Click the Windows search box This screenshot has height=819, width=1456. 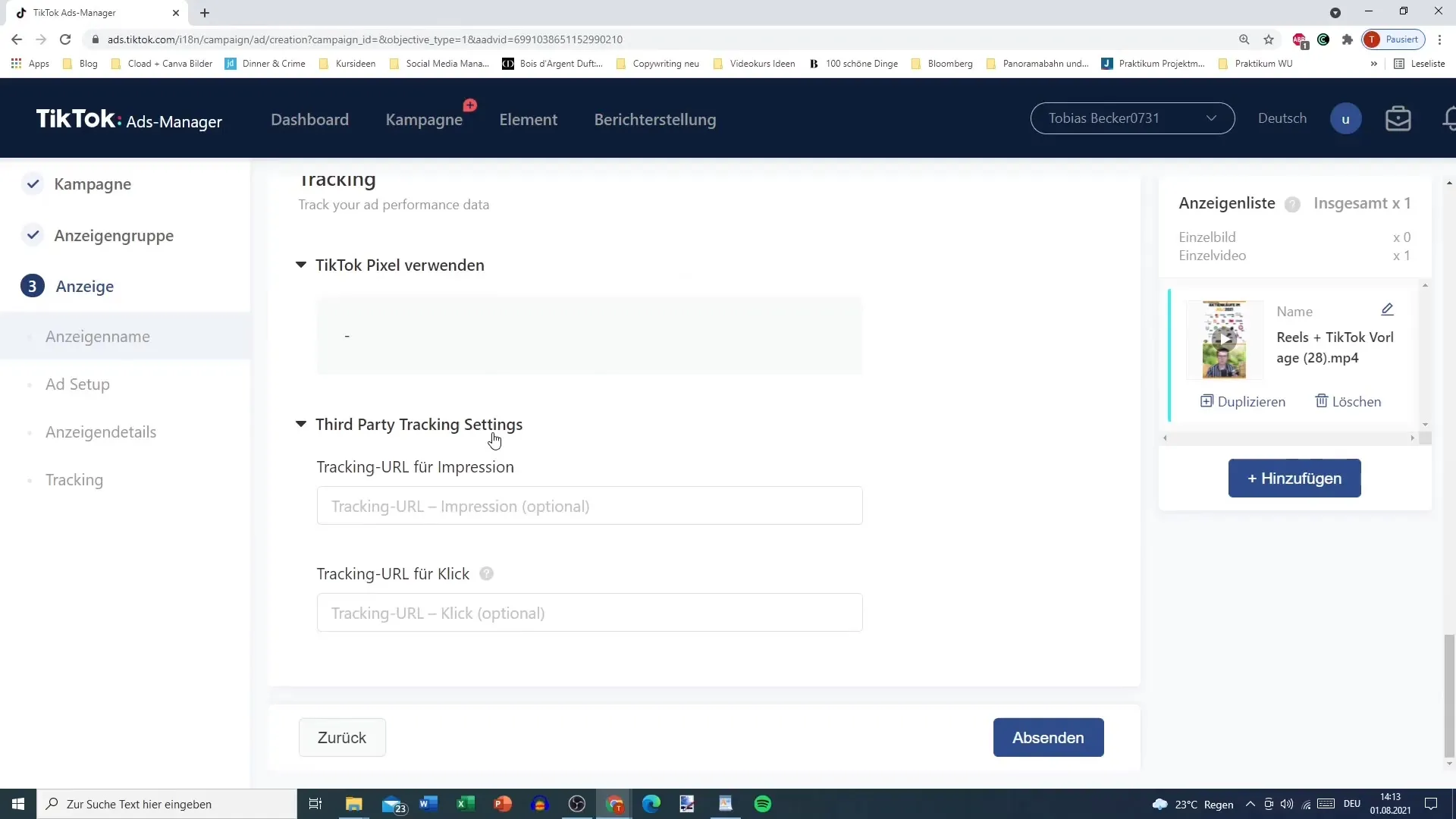(167, 804)
